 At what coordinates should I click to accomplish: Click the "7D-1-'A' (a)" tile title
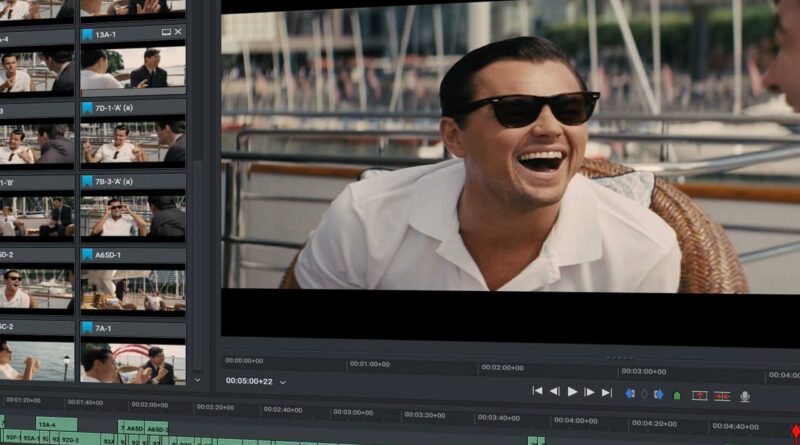click(114, 108)
